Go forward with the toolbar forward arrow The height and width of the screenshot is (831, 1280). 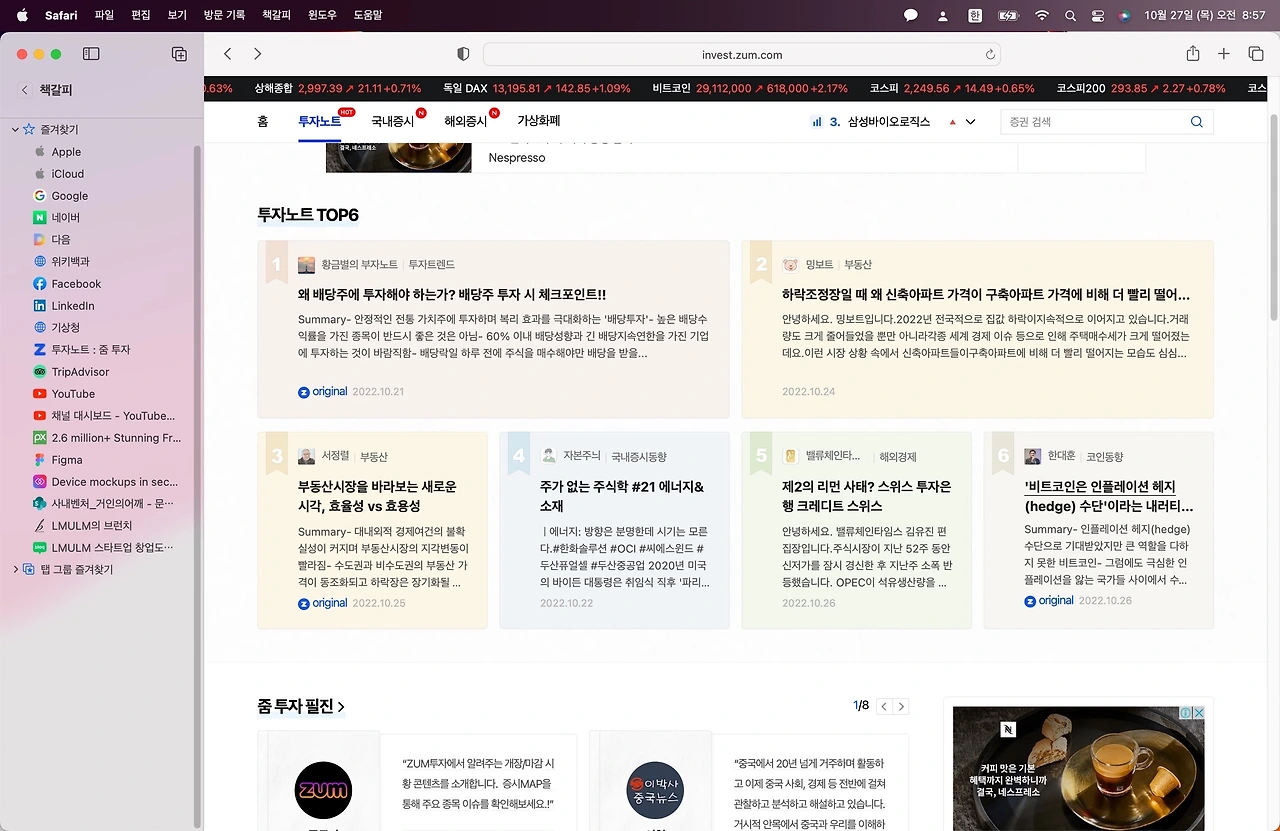[x=257, y=54]
